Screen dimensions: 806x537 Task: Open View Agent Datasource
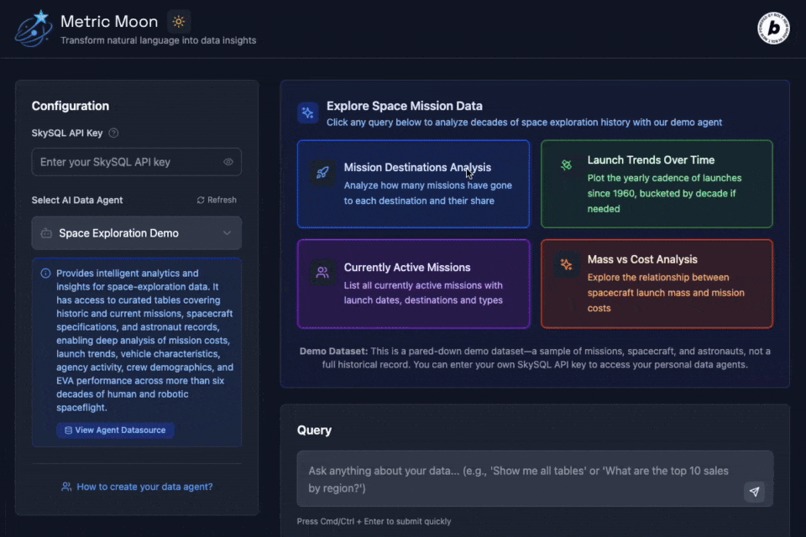tap(115, 430)
